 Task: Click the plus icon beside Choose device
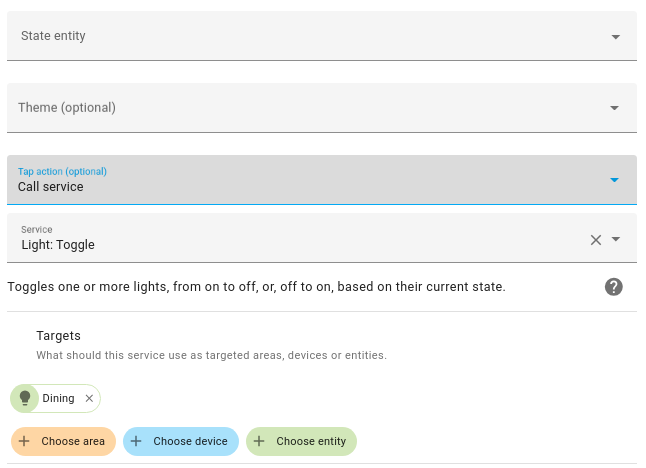(136, 441)
